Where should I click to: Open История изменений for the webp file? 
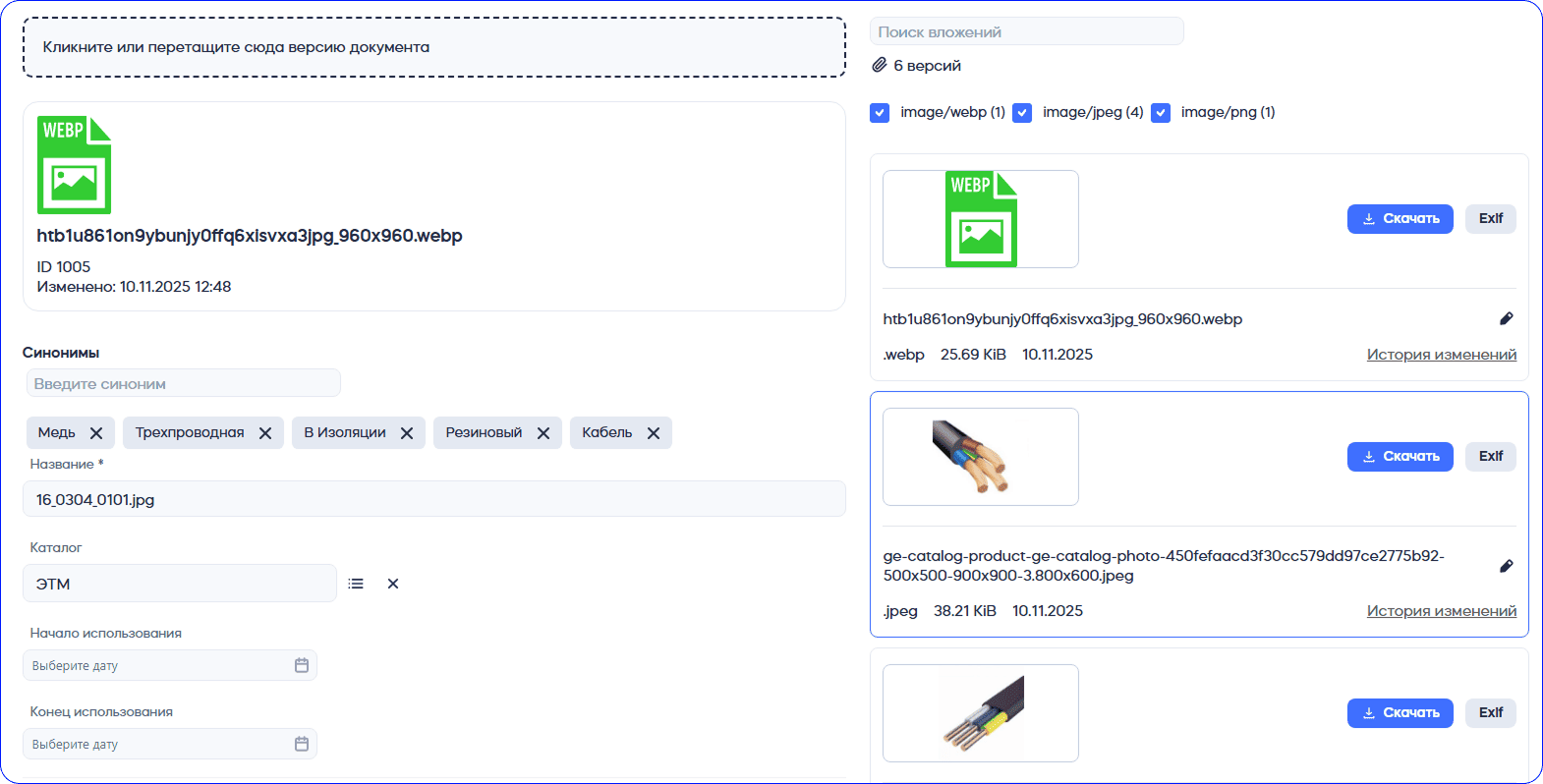pos(1441,355)
